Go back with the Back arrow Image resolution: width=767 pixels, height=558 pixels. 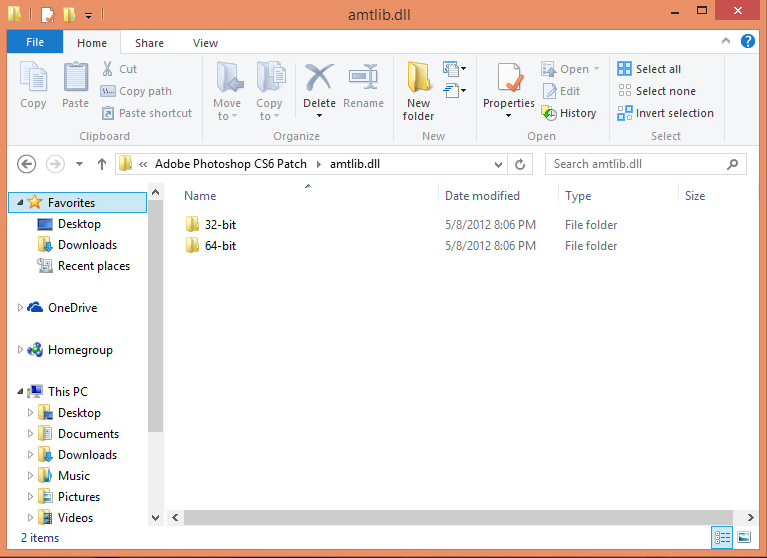pos(26,164)
